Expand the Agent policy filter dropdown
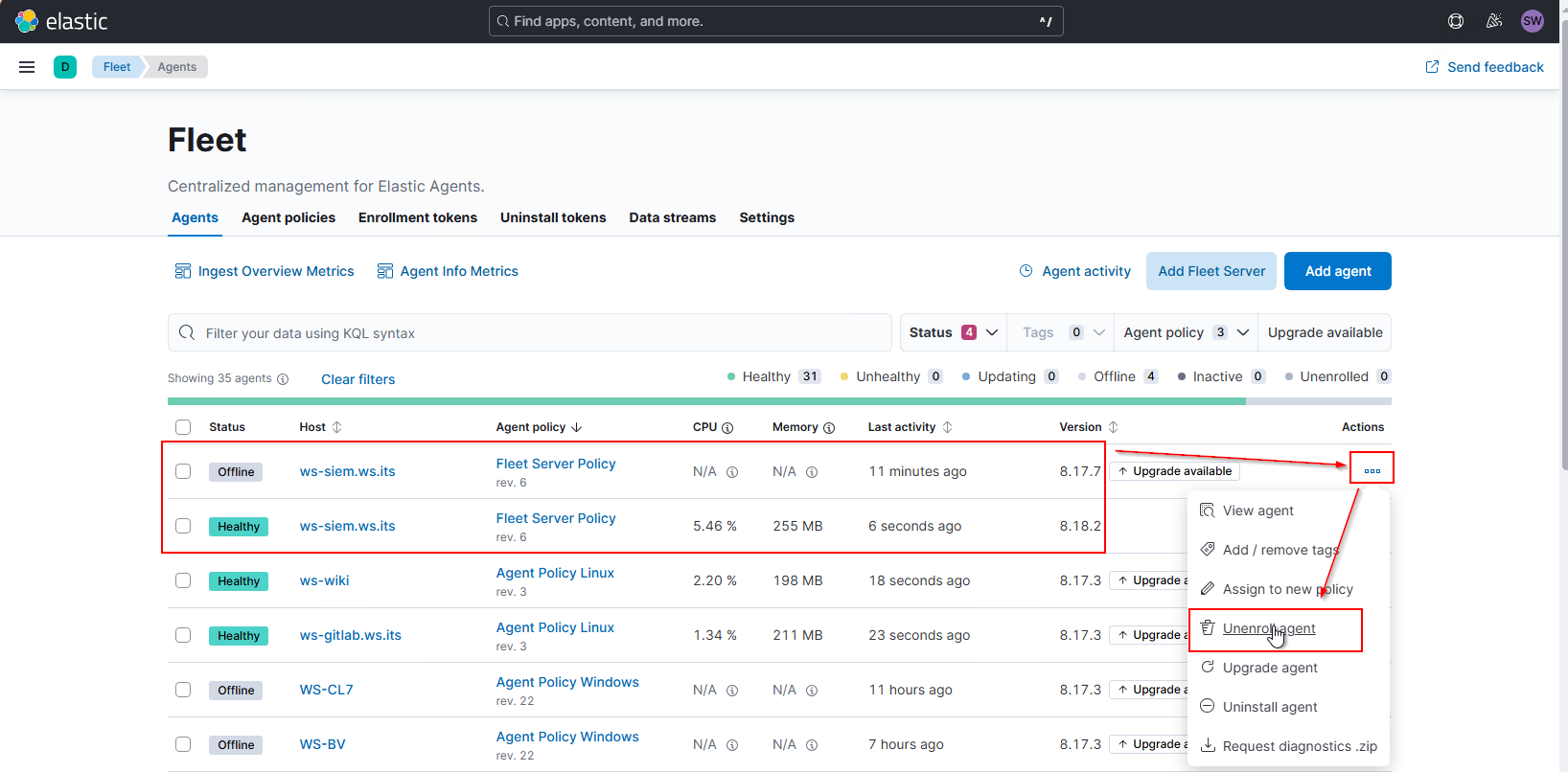Image resolution: width=1568 pixels, height=772 pixels. click(x=1187, y=332)
